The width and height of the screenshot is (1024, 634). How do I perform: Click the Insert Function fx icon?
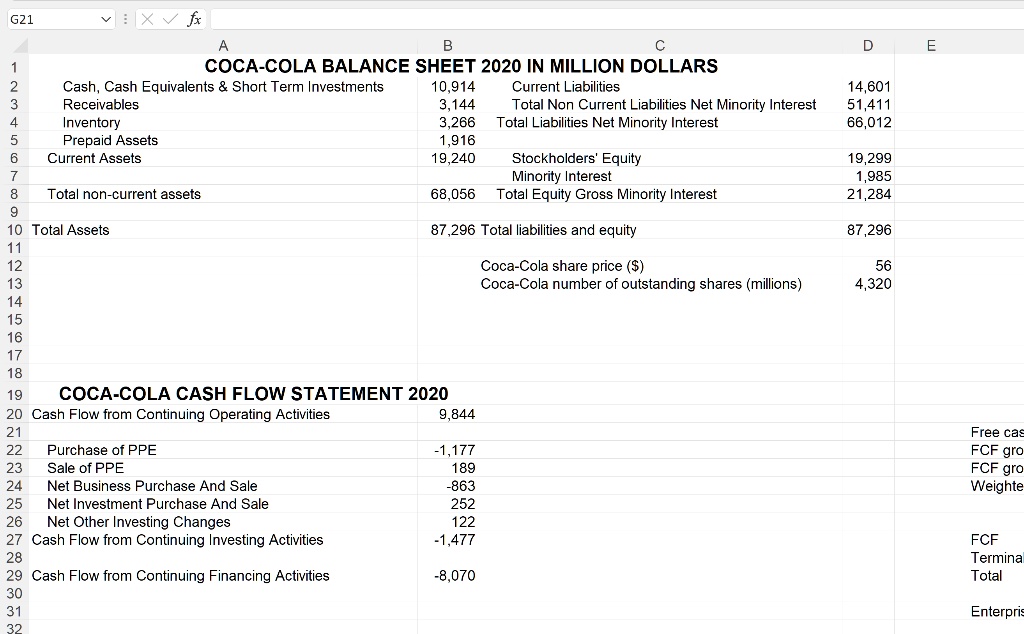[196, 18]
